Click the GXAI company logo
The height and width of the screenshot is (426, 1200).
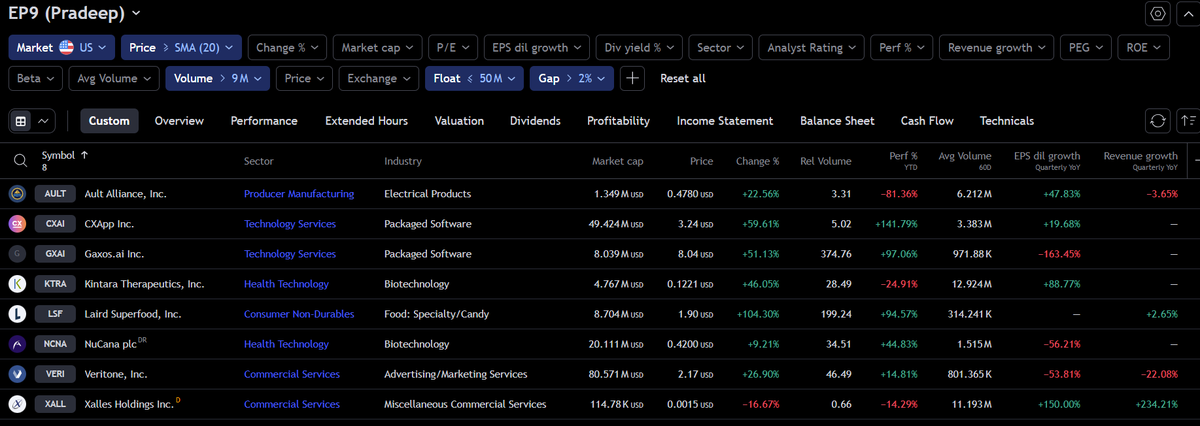[17, 254]
